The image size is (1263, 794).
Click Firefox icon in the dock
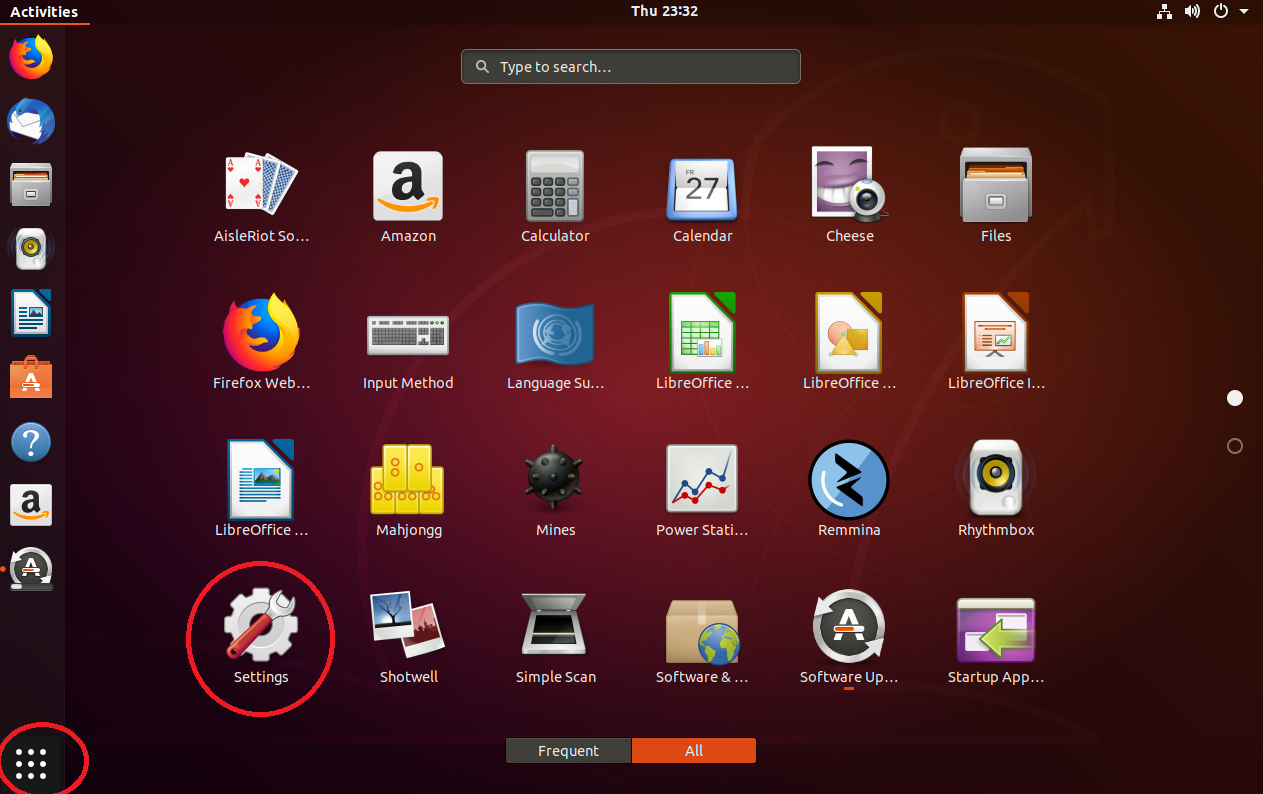(31, 57)
